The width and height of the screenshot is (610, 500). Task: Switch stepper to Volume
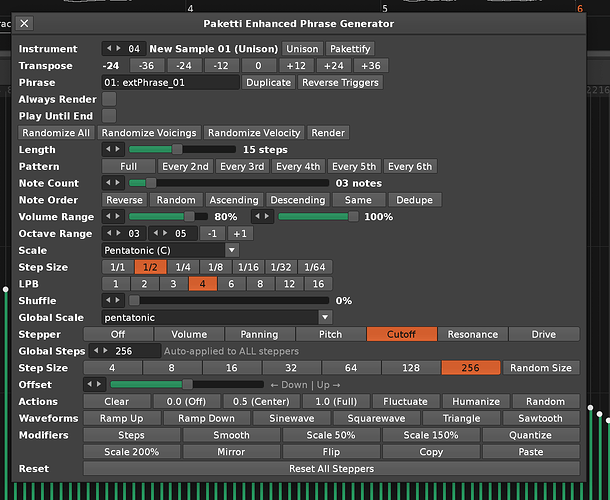point(189,334)
